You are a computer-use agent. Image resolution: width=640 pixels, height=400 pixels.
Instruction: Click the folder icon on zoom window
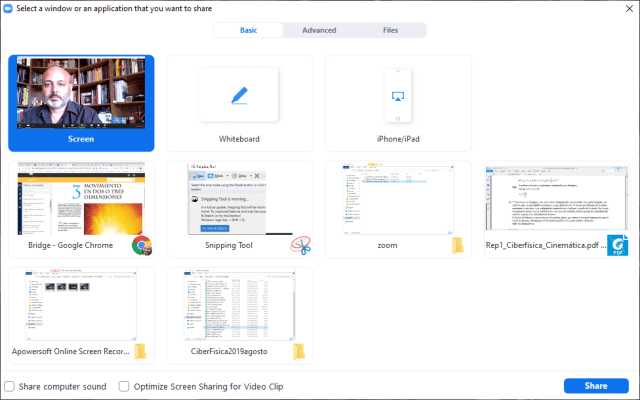[459, 246]
